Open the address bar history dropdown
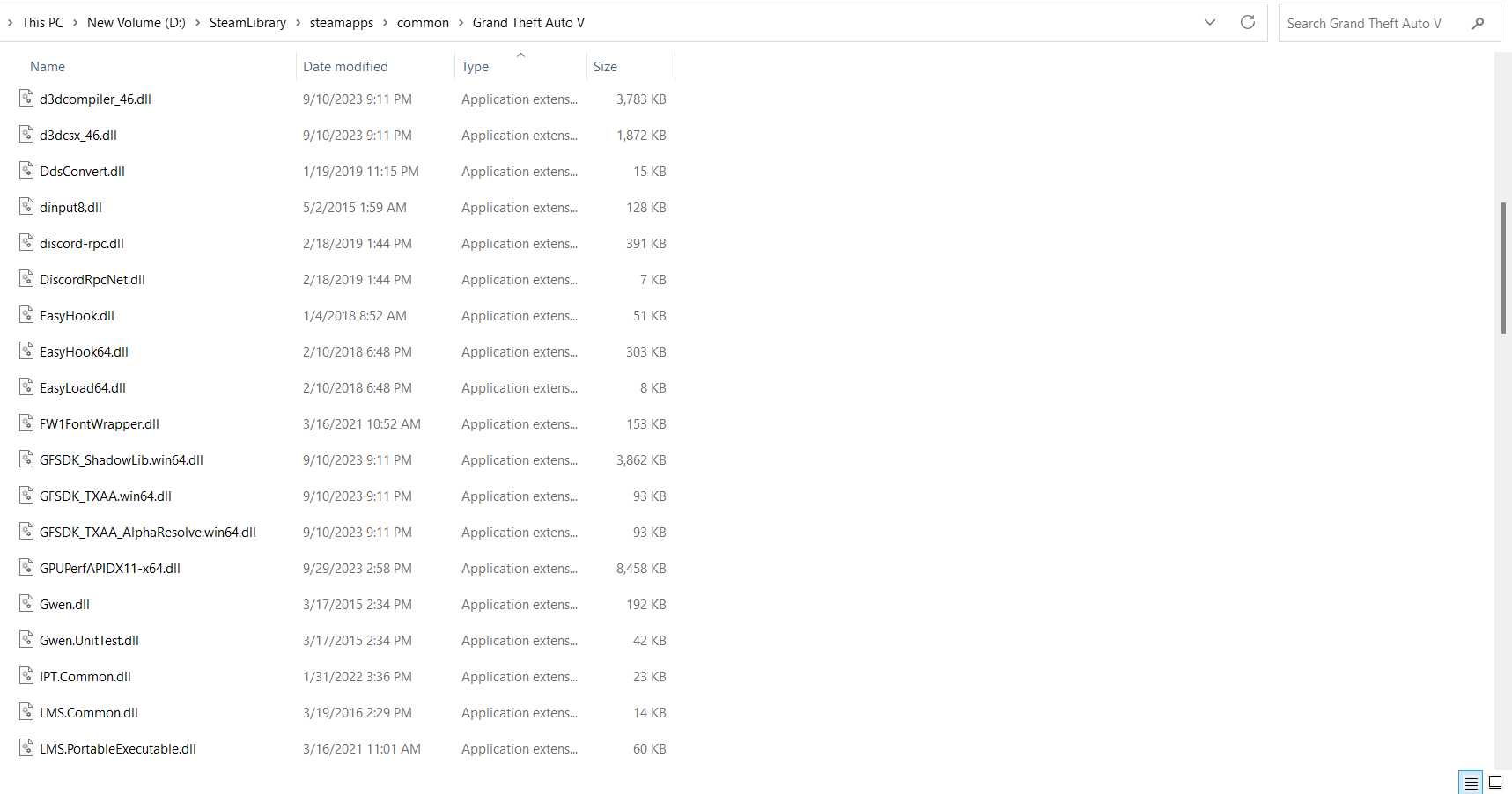 click(1210, 22)
